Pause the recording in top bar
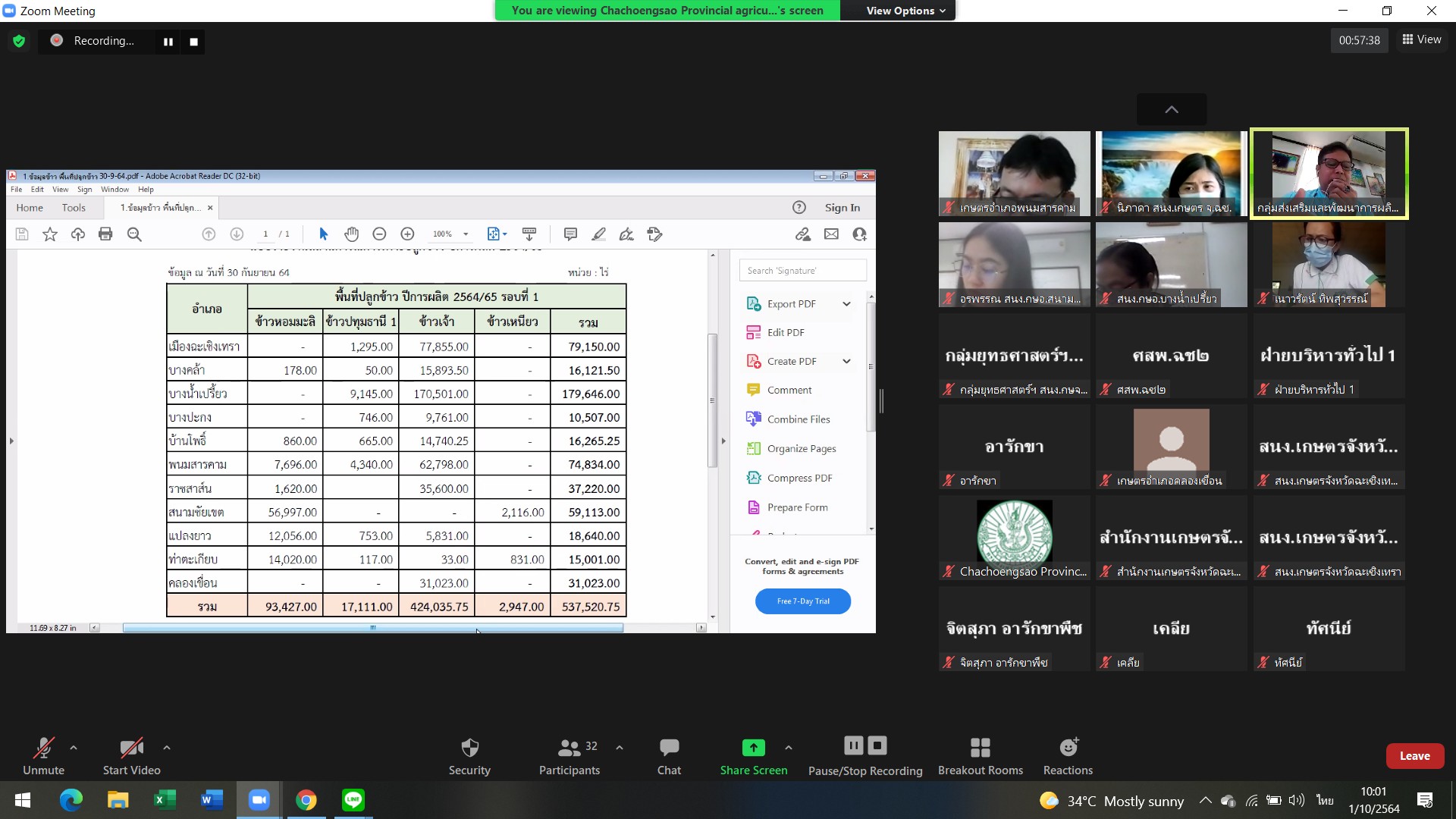1456x819 pixels. point(168,42)
